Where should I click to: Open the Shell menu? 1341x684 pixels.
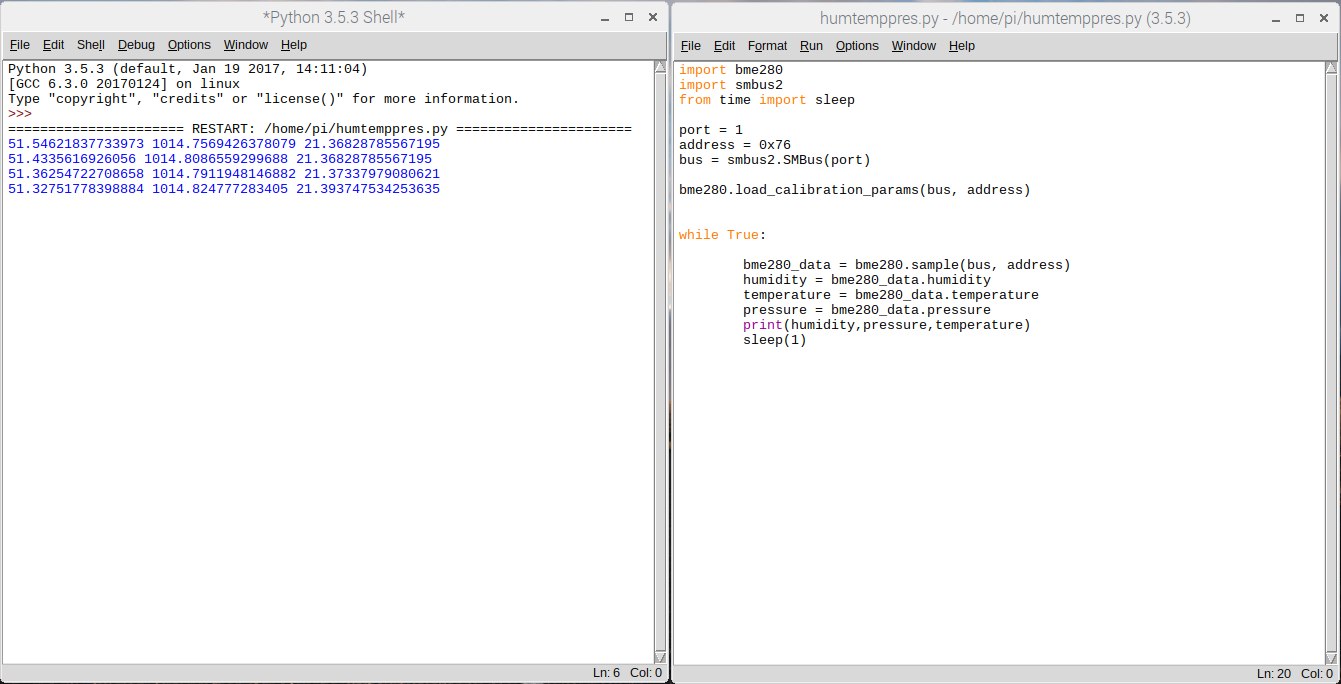[x=91, y=45]
